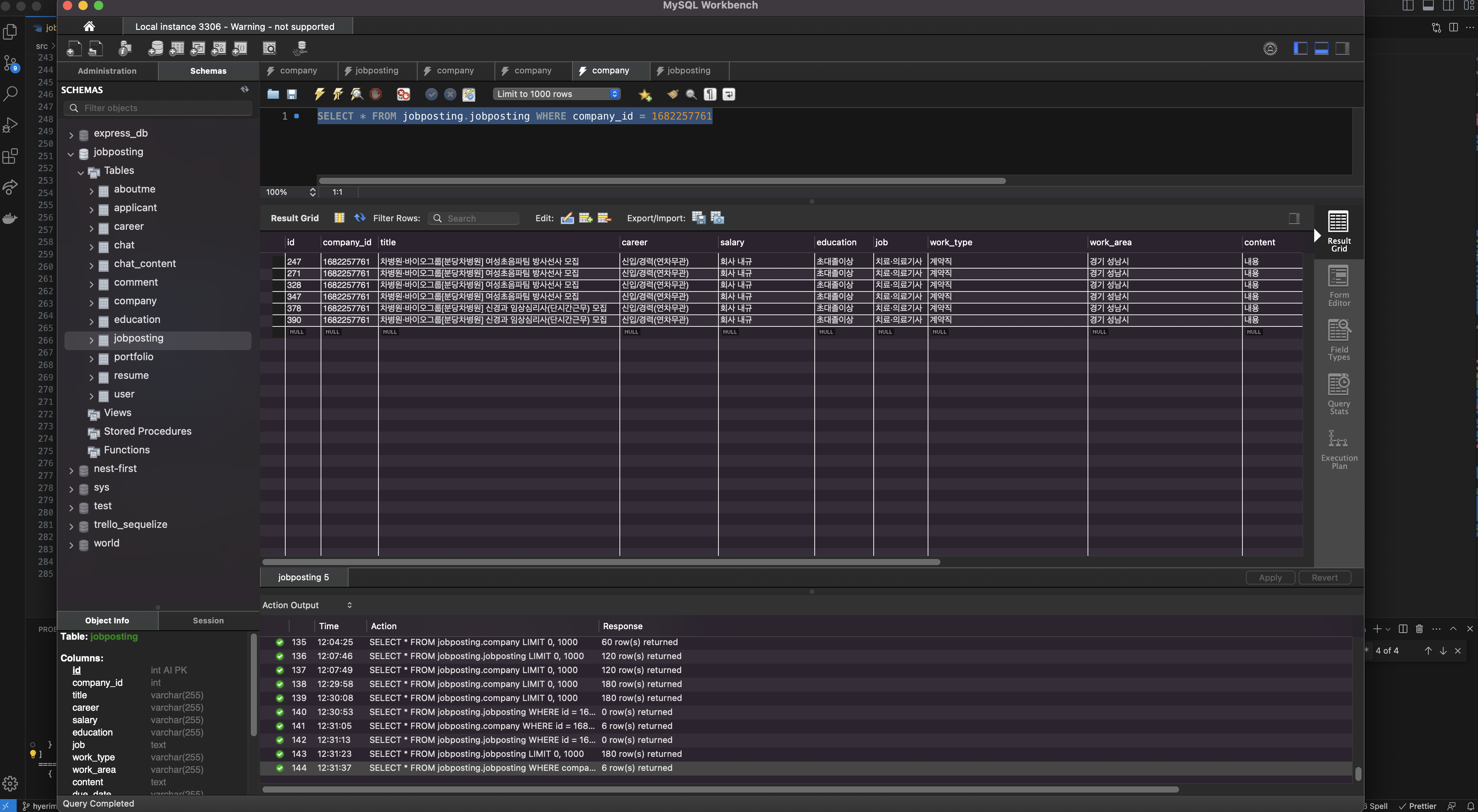Open the Form Editor view

(1339, 286)
